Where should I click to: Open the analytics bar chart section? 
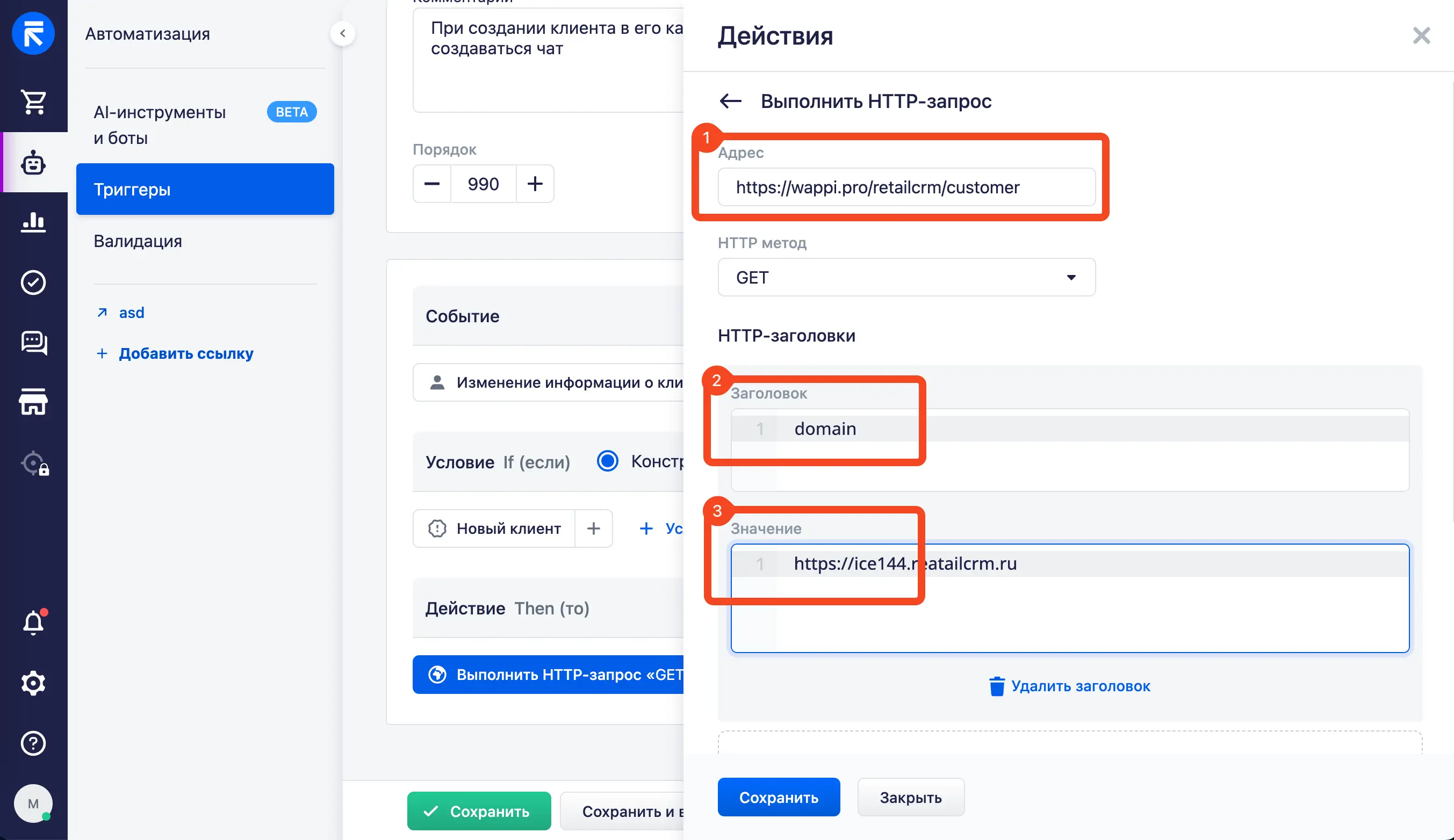click(33, 221)
